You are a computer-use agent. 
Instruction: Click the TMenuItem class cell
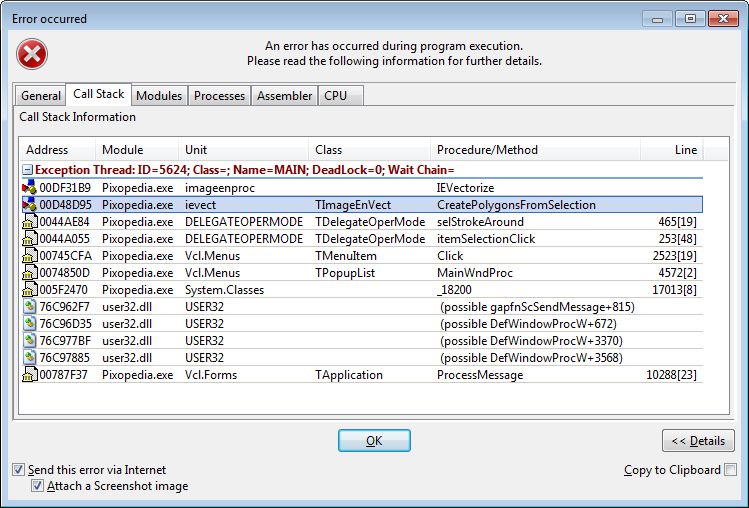(346, 256)
